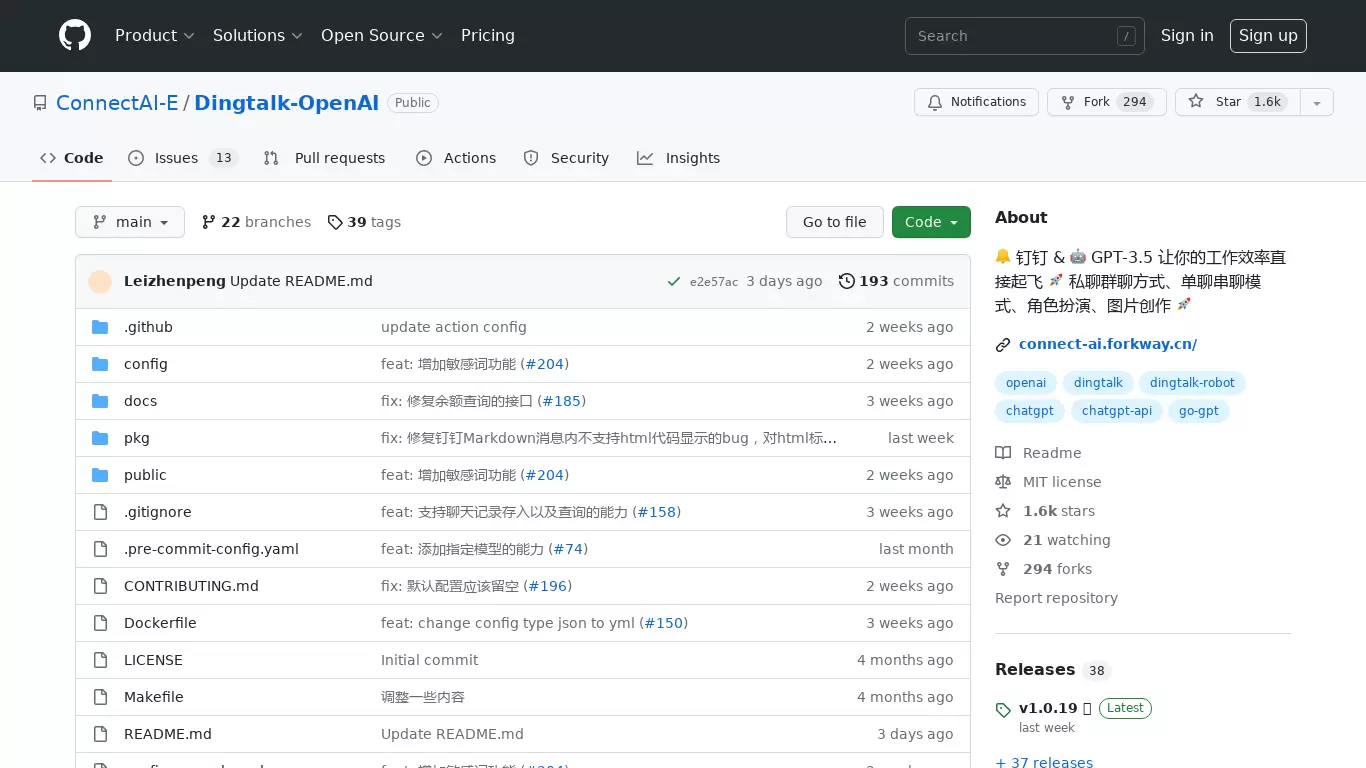Open pull request #158 link
1366x768 pixels.
coord(657,512)
